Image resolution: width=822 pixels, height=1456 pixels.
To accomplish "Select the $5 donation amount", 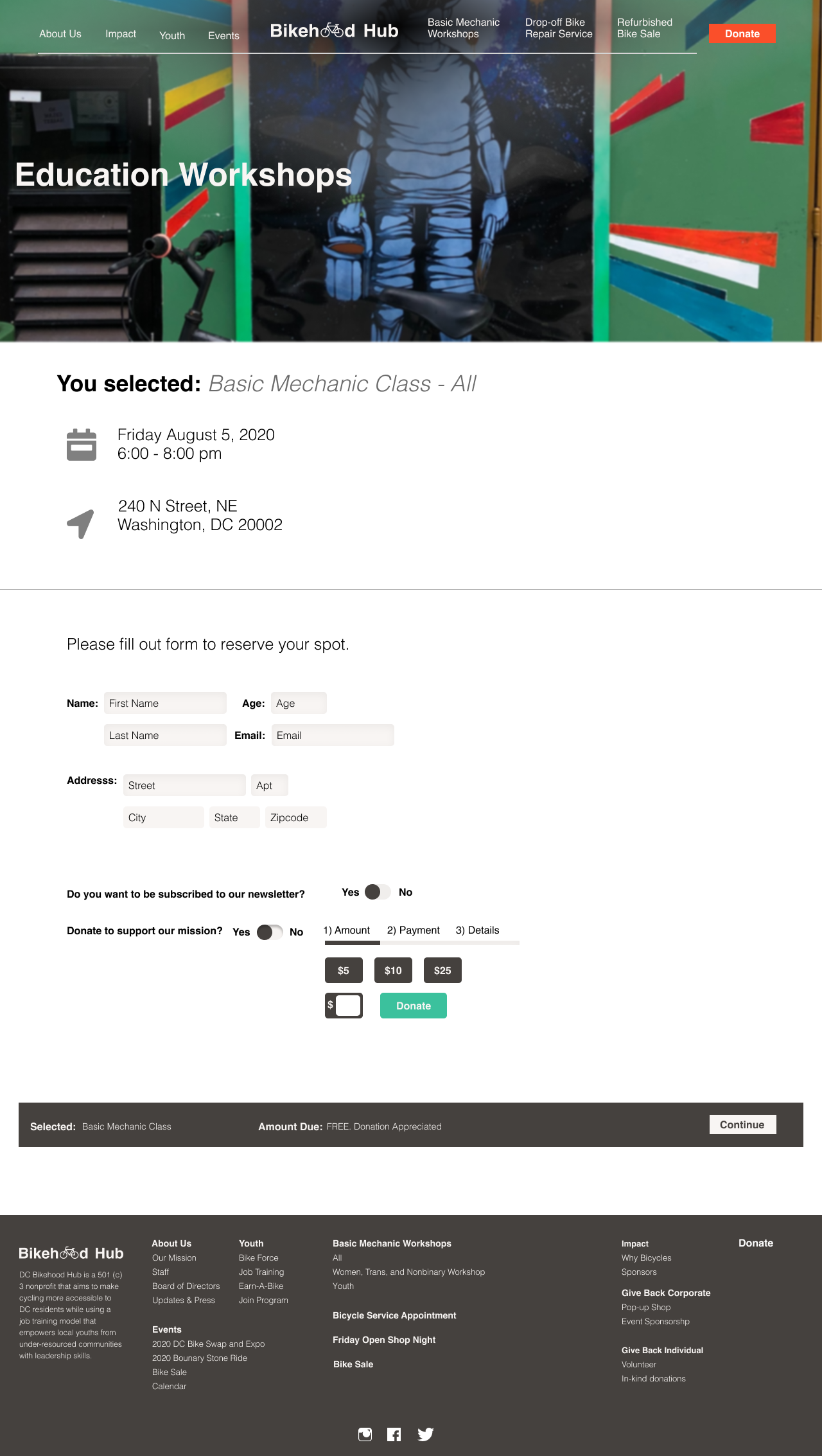I will (344, 970).
